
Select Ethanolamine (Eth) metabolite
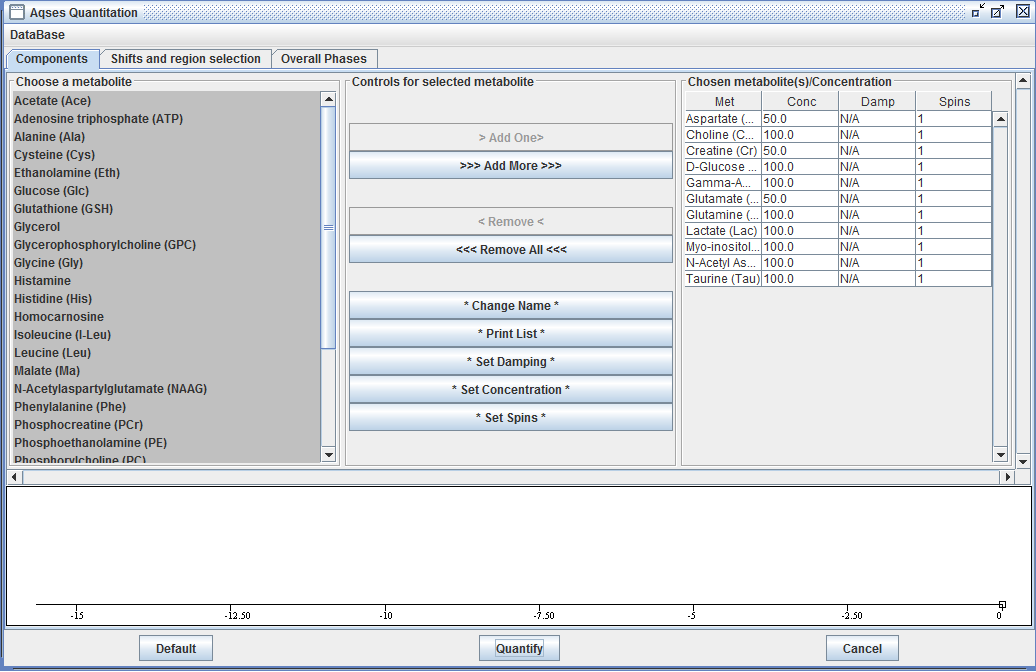(x=166, y=172)
